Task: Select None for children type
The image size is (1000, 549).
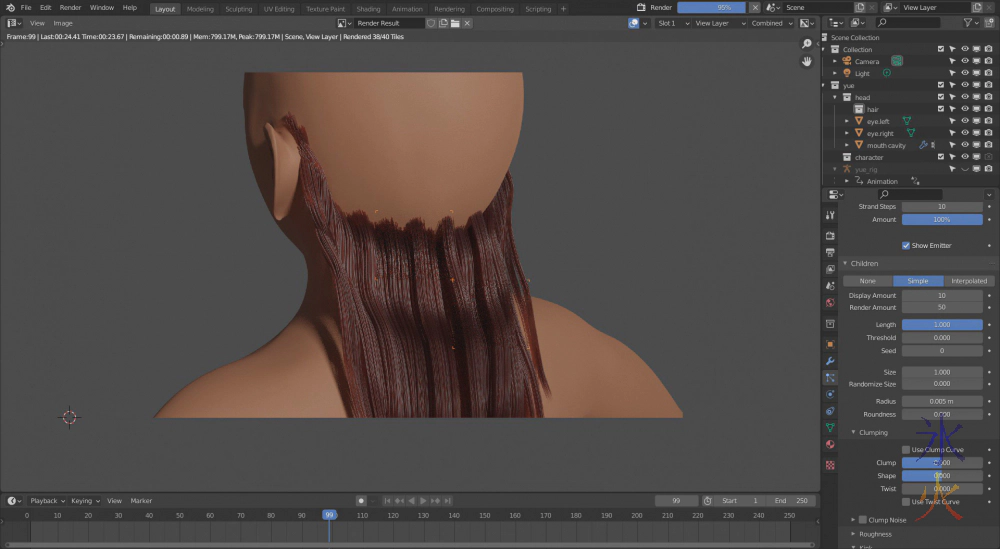Action: (x=867, y=281)
